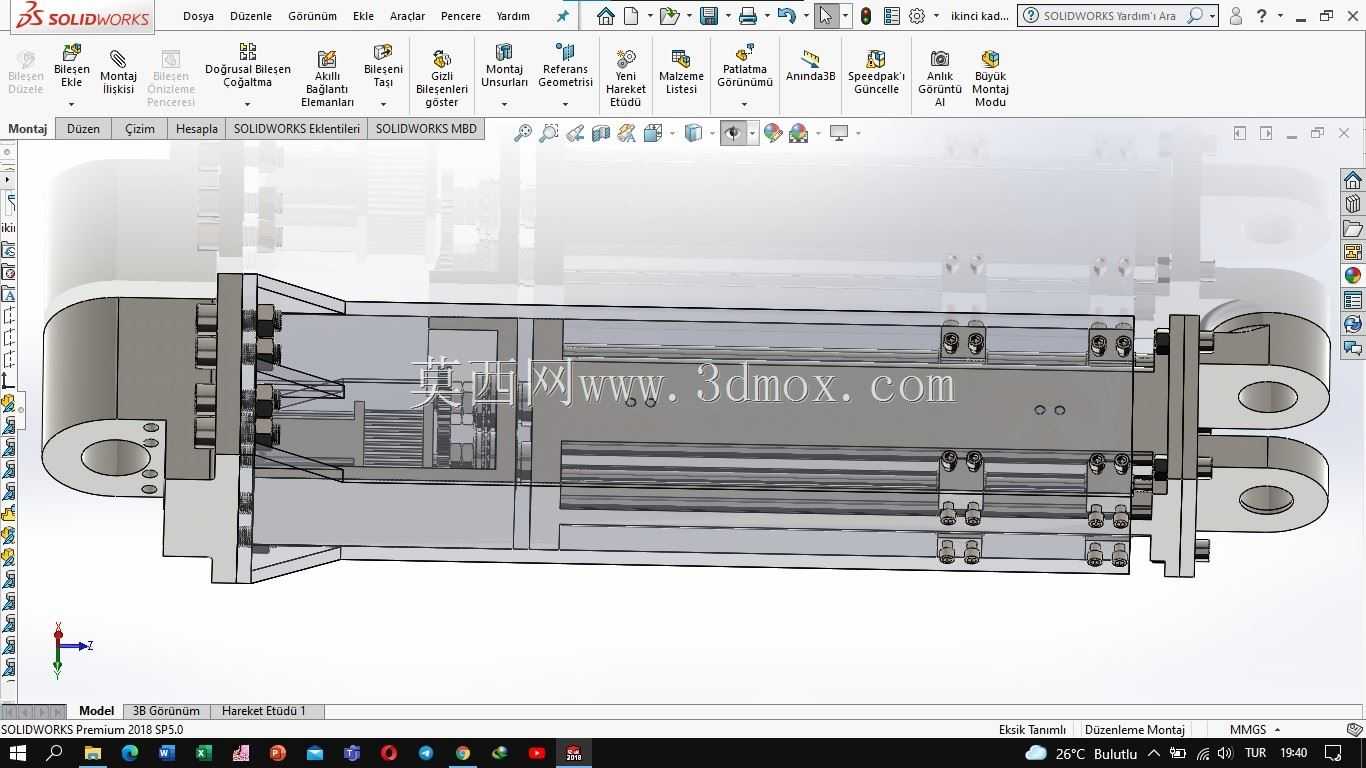Click the Undo arrow icon
The width and height of the screenshot is (1366, 768).
786,16
